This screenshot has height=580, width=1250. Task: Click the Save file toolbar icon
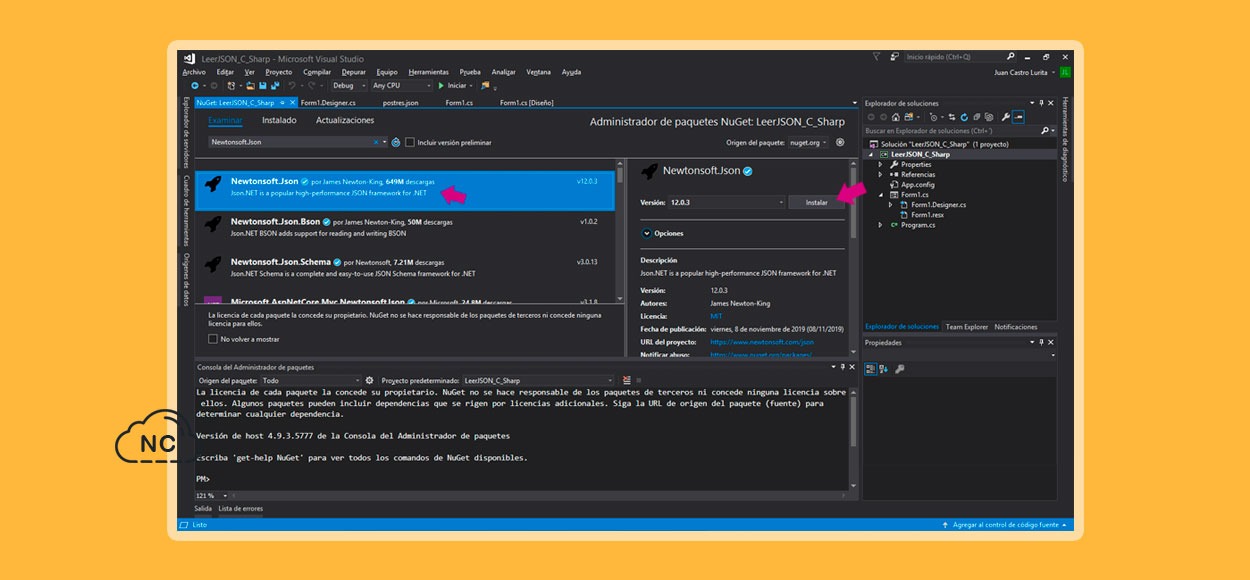pos(262,86)
